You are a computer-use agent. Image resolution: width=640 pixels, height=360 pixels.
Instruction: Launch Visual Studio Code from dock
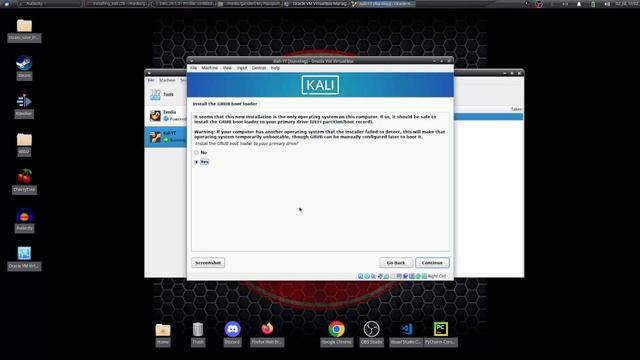tap(406, 334)
